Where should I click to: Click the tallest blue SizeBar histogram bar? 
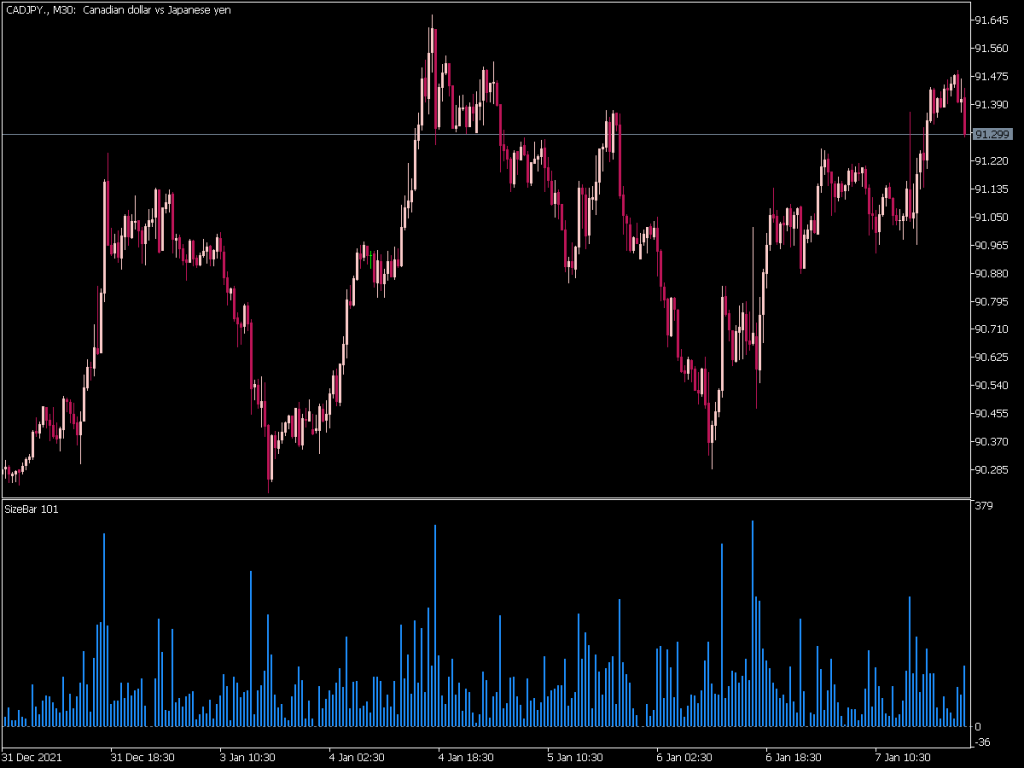point(752,620)
